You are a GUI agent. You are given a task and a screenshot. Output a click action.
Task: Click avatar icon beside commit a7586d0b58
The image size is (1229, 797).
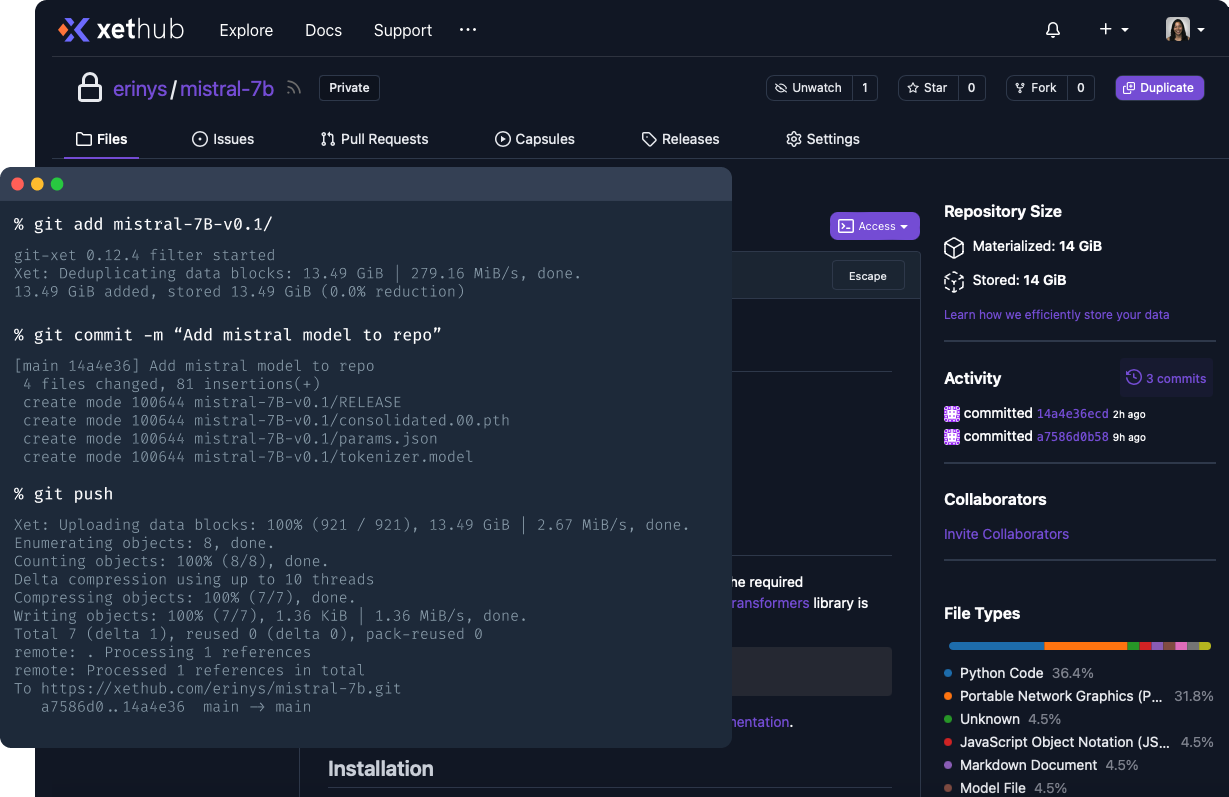[952, 436]
